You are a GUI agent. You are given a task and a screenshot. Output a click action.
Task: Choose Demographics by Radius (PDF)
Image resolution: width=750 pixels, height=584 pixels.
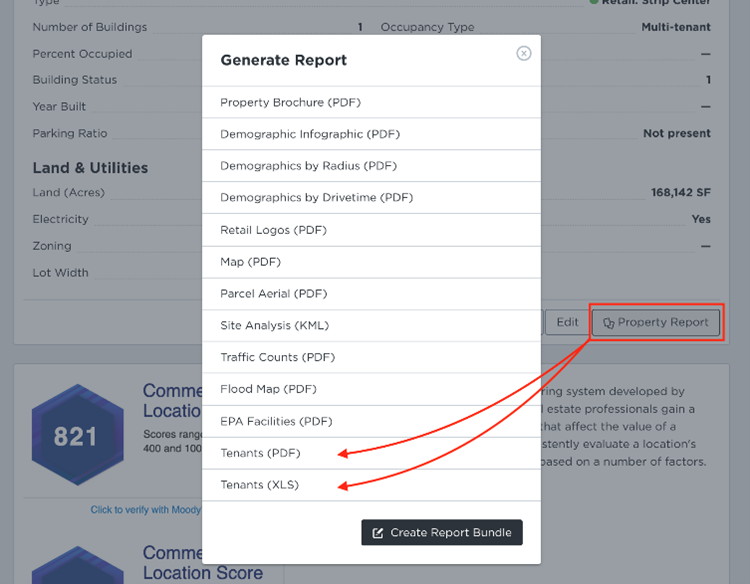point(371,166)
